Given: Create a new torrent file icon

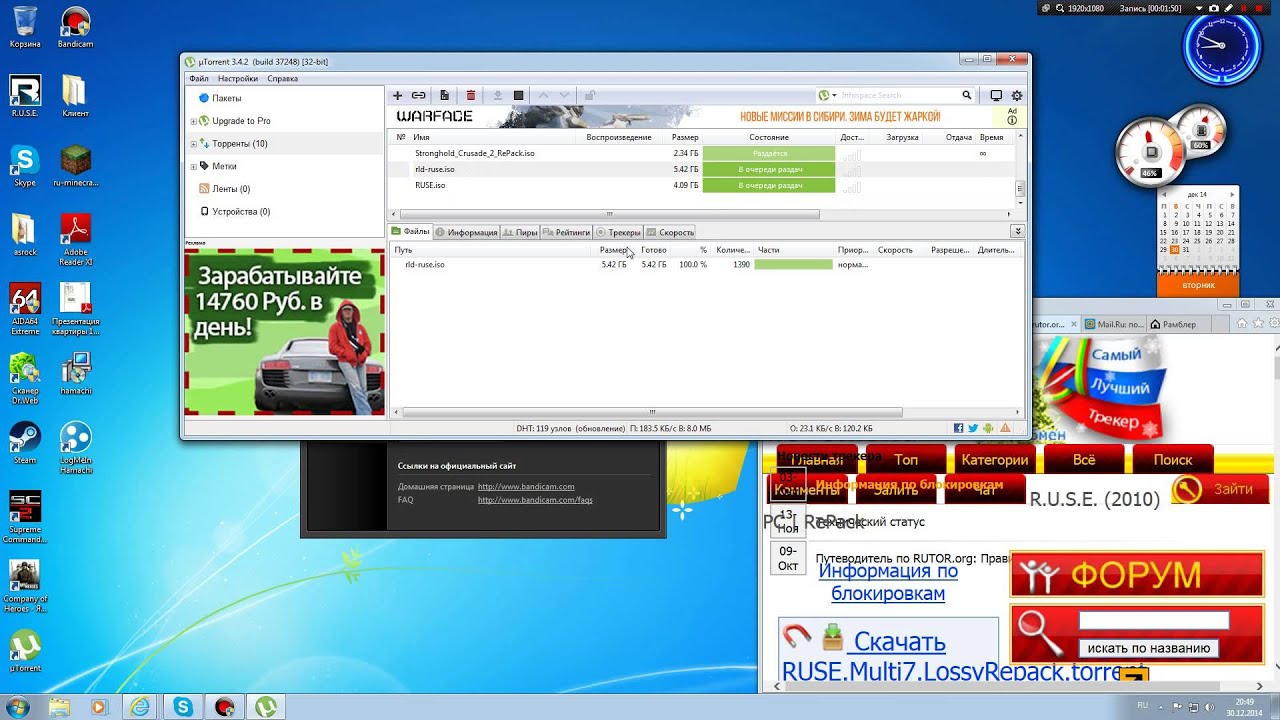Looking at the screenshot, I should point(445,95).
